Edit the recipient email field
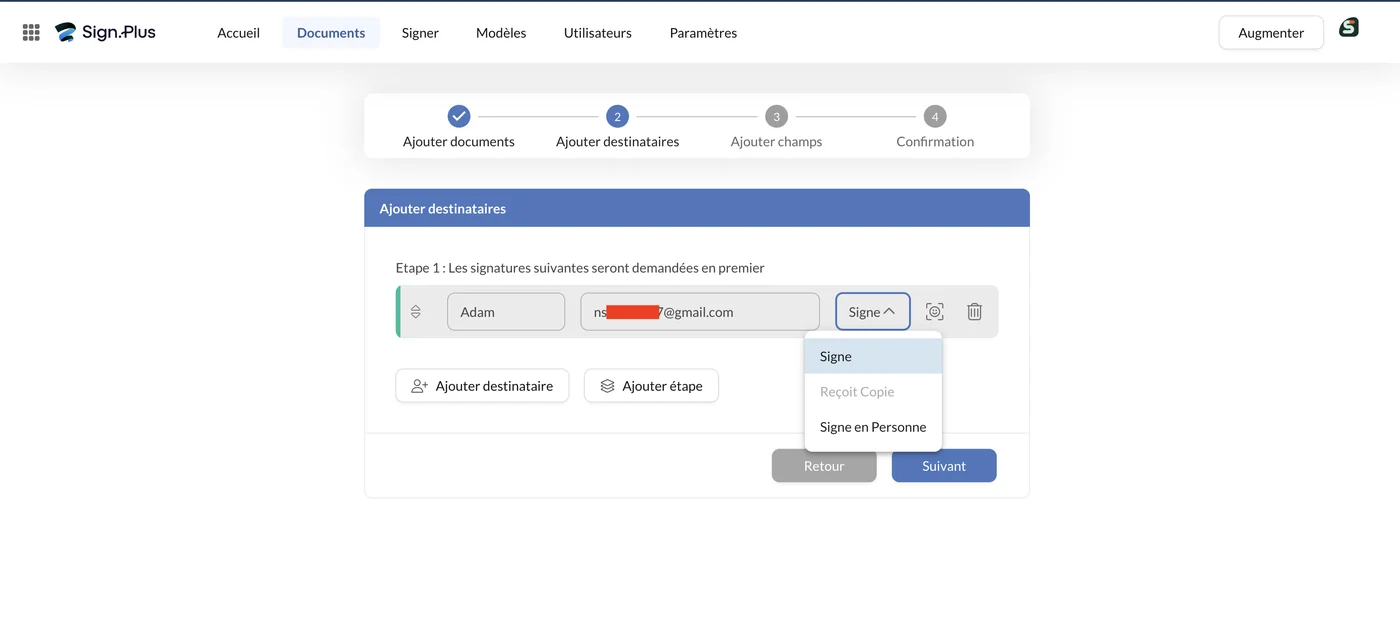 700,312
